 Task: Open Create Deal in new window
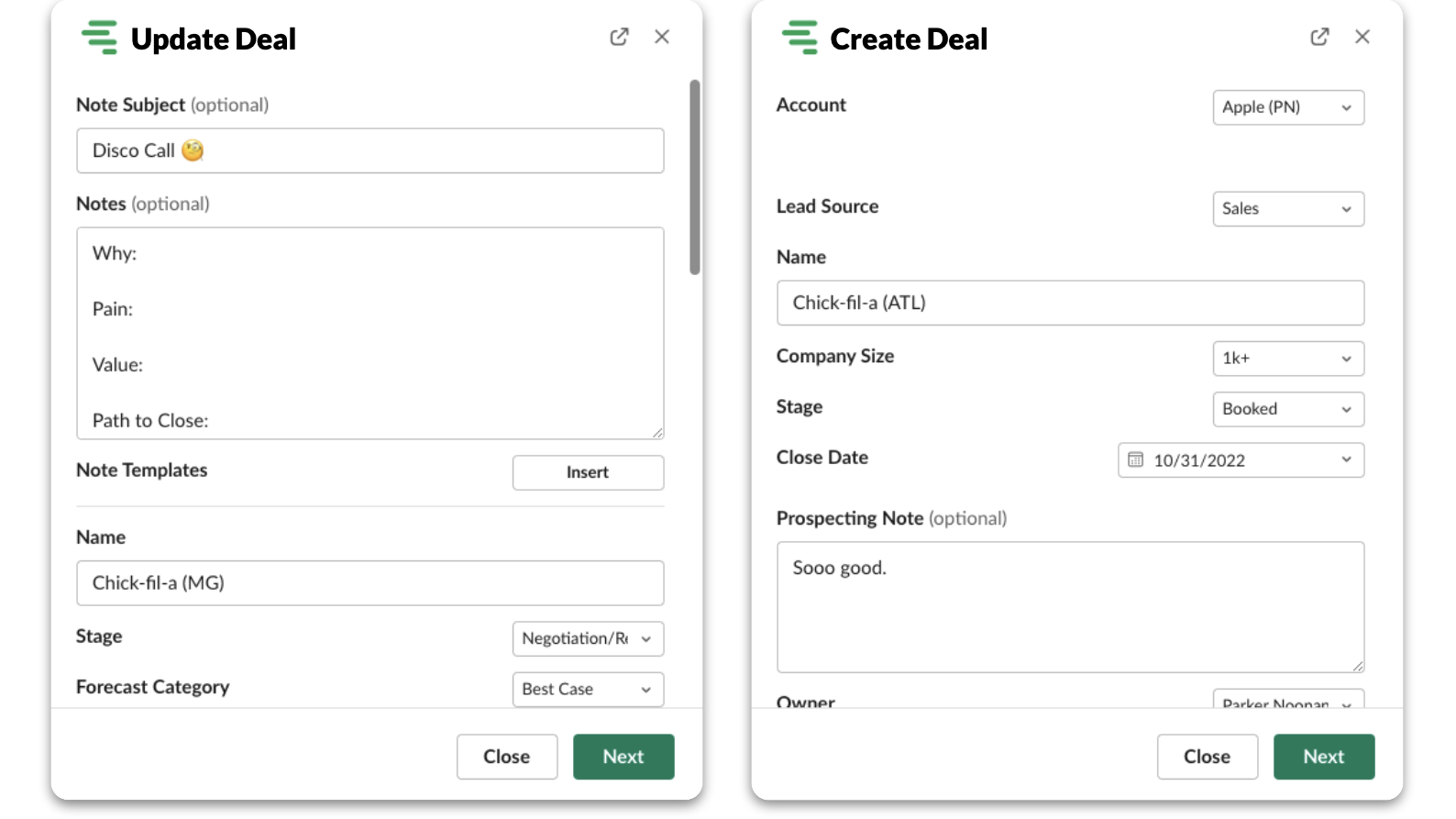(x=1319, y=37)
